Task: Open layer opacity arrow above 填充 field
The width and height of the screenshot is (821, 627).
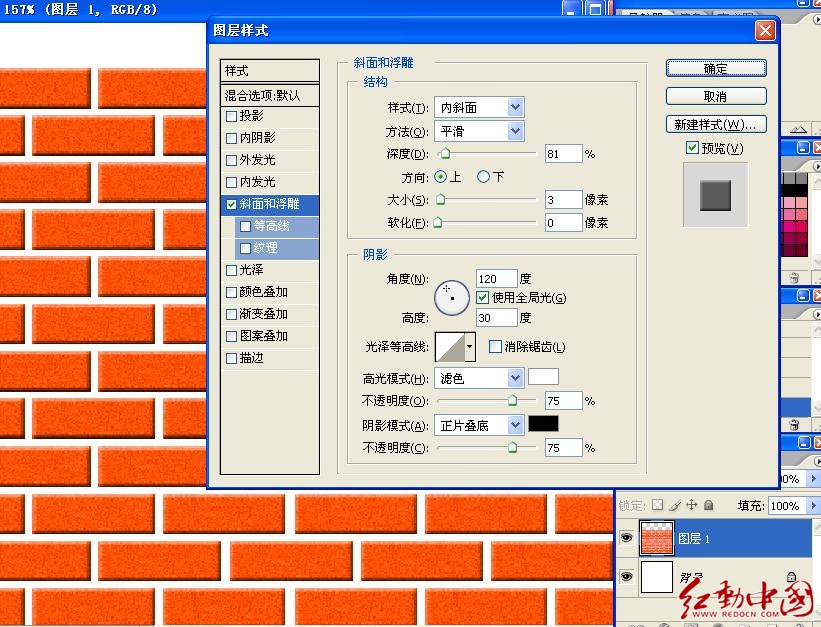Action: pyautogui.click(x=813, y=478)
